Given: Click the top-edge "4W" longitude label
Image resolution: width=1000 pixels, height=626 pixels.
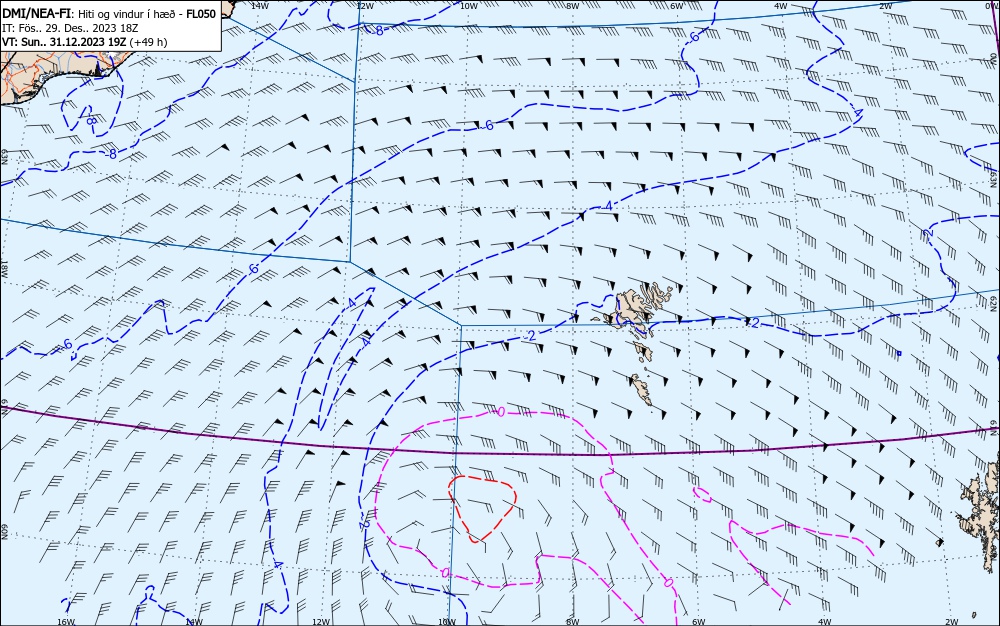Looking at the screenshot, I should pos(780,6).
